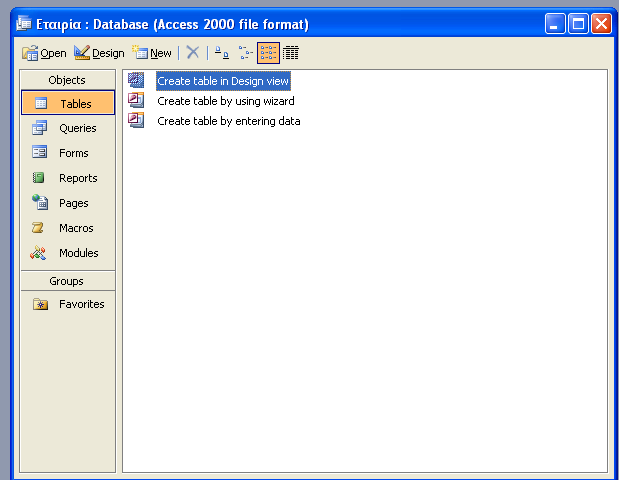
Task: Select Reports in Objects bar
Action: tap(68, 178)
